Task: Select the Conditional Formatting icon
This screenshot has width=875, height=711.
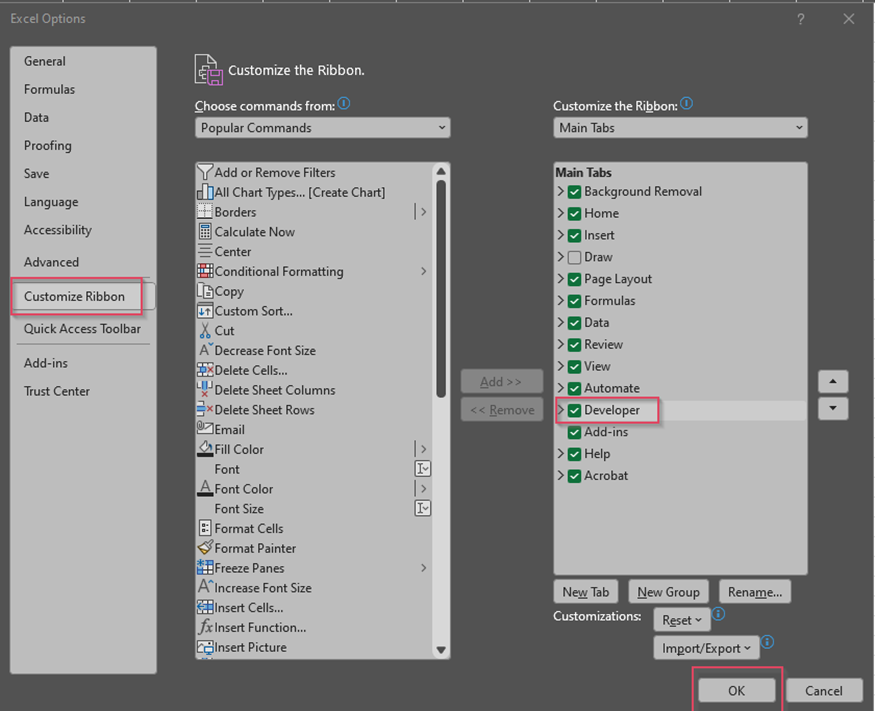Action: [x=205, y=271]
